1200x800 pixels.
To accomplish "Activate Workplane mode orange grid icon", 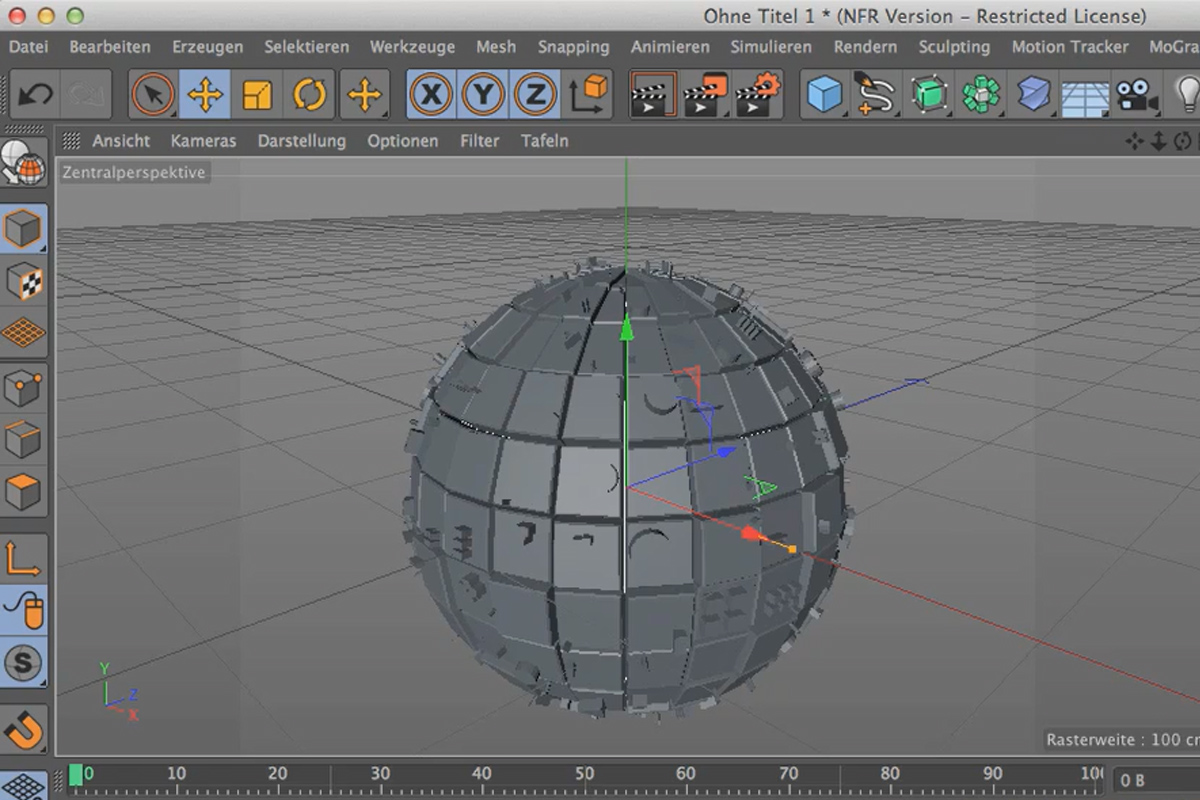I will pyautogui.click(x=24, y=332).
